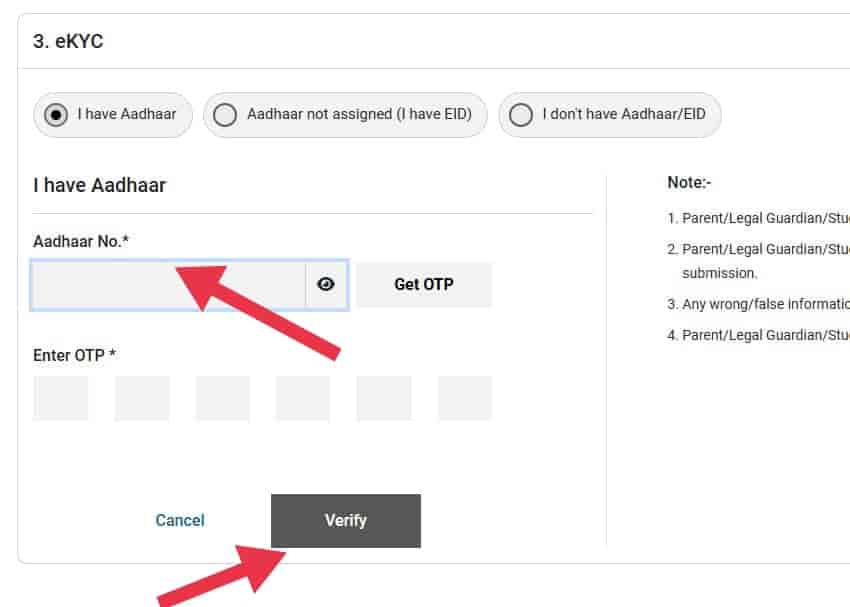Click note 4 Parent/Legal Guardian text
850x607 pixels.
[758, 335]
